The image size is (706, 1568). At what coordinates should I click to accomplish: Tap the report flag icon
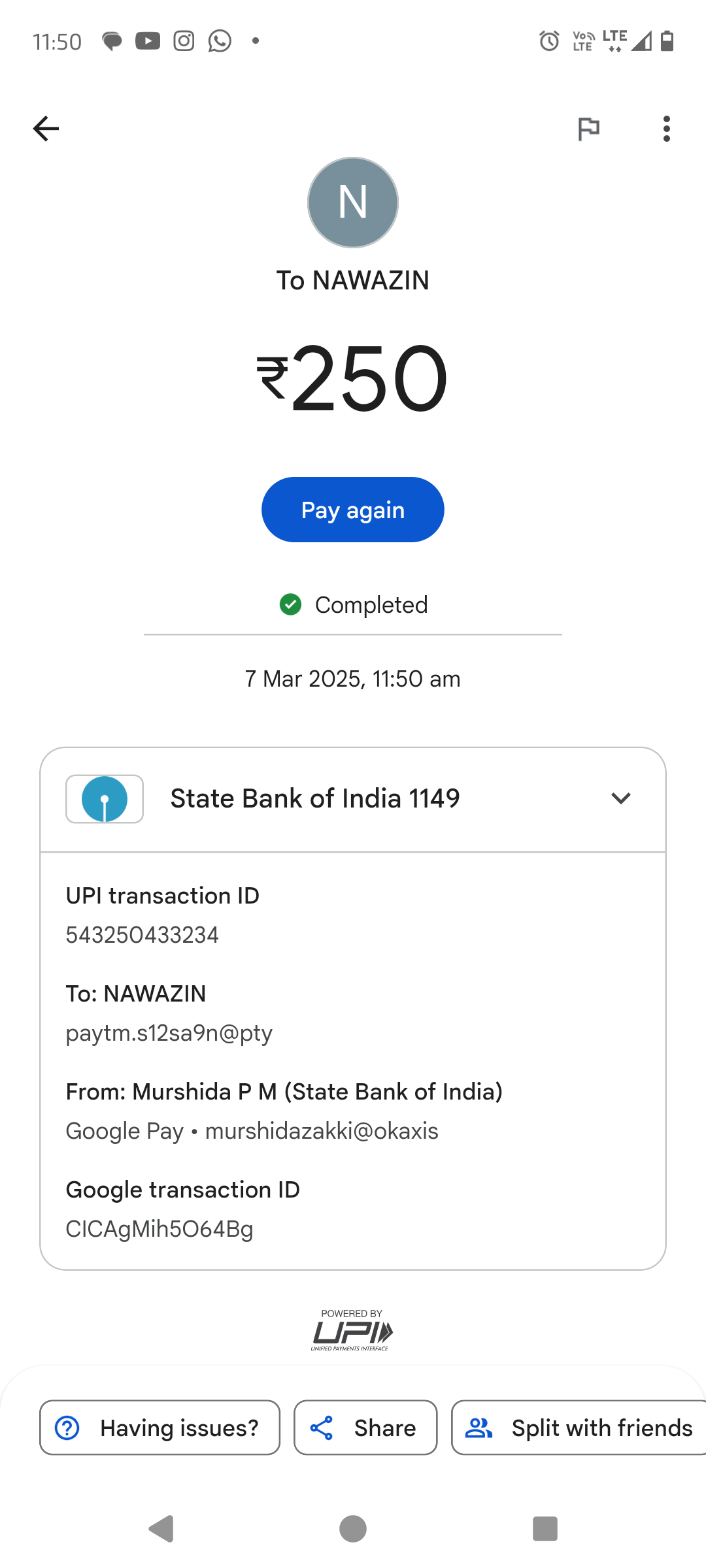(x=588, y=129)
